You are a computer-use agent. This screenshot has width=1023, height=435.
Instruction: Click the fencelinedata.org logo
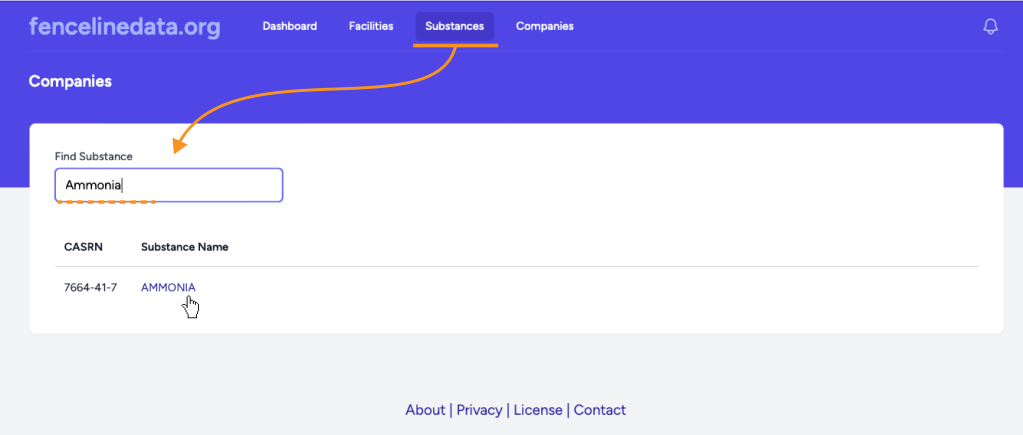pyautogui.click(x=124, y=26)
